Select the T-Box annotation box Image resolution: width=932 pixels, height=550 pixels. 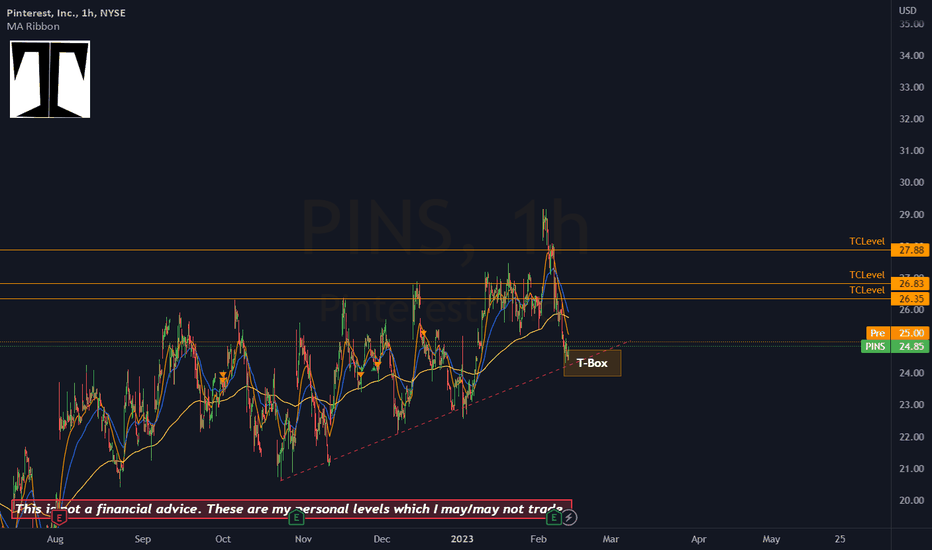click(x=592, y=363)
